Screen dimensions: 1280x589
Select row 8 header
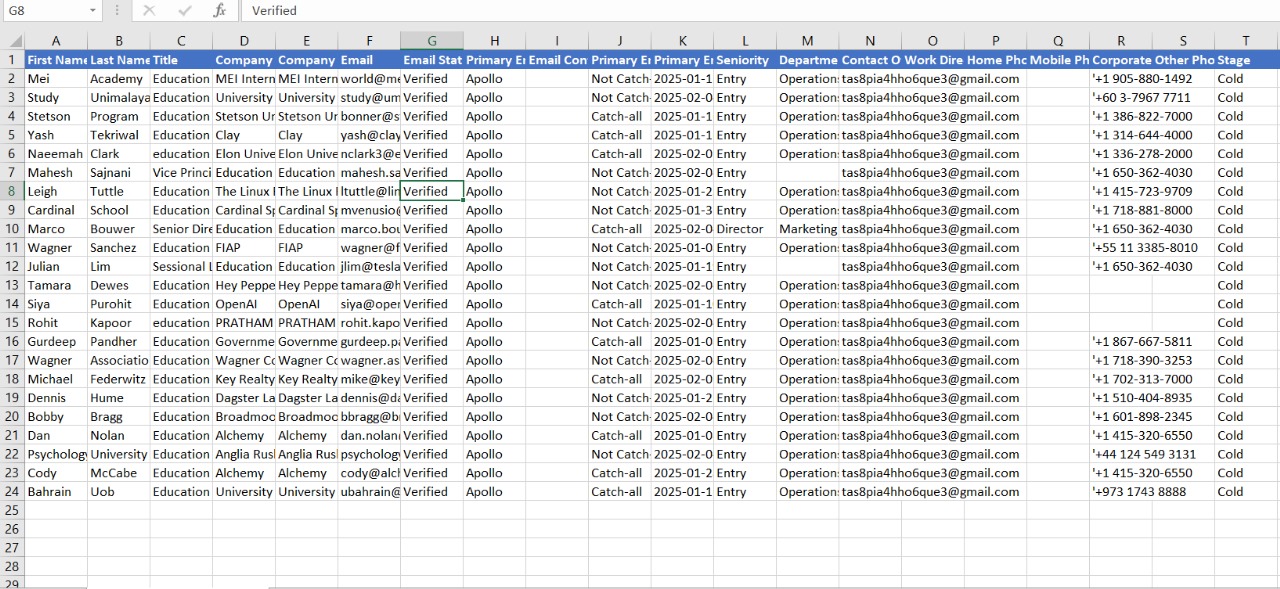(x=12, y=191)
